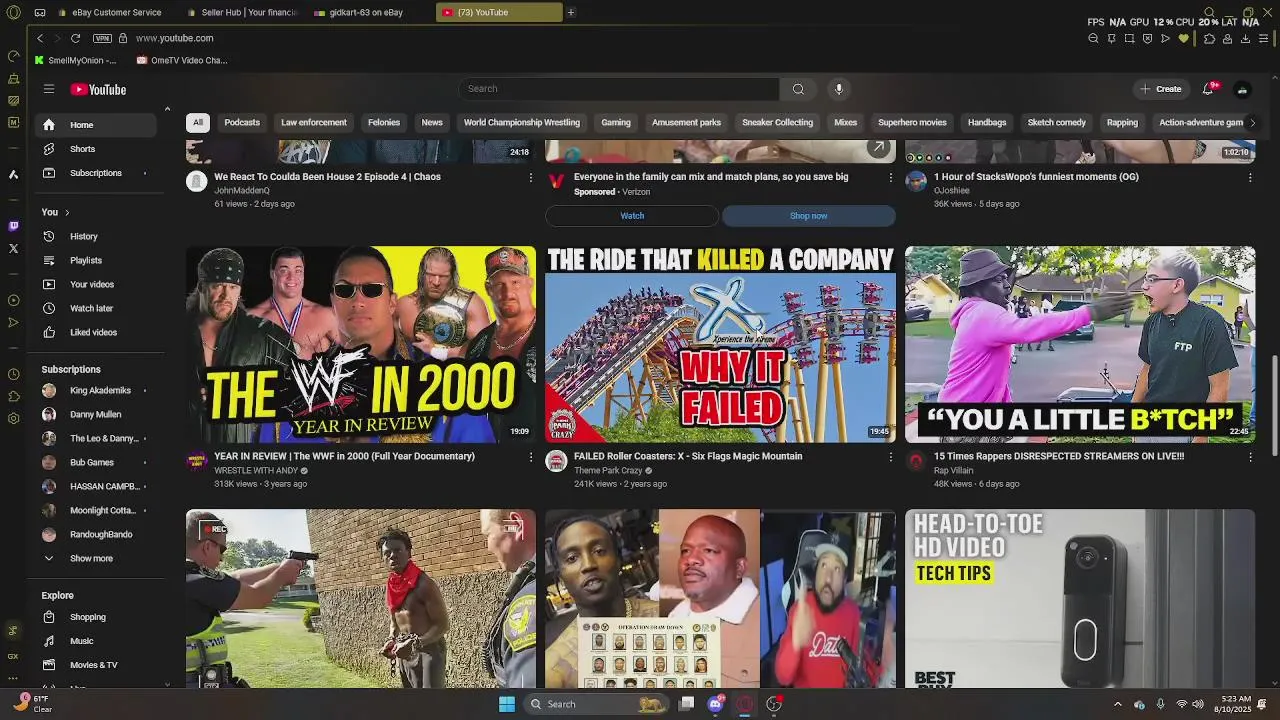Open options for WWF in 2000 video
Image resolution: width=1280 pixels, height=720 pixels.
point(531,457)
